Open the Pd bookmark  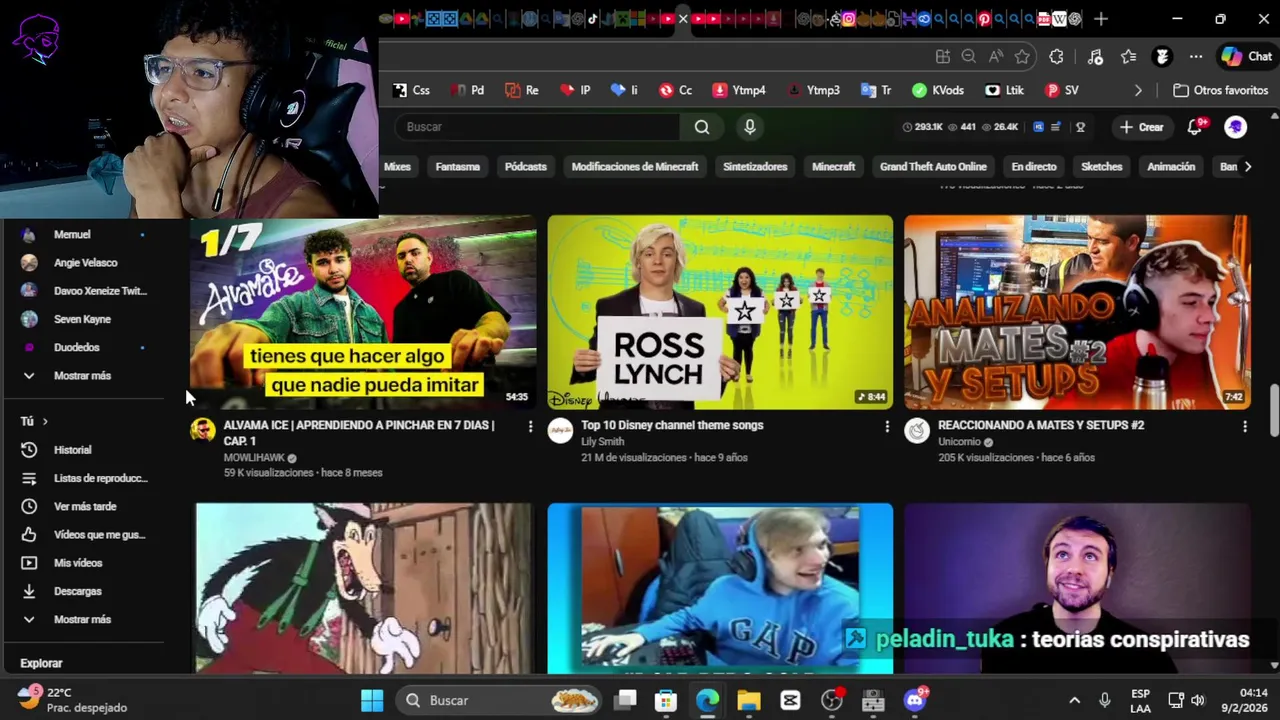point(467,90)
